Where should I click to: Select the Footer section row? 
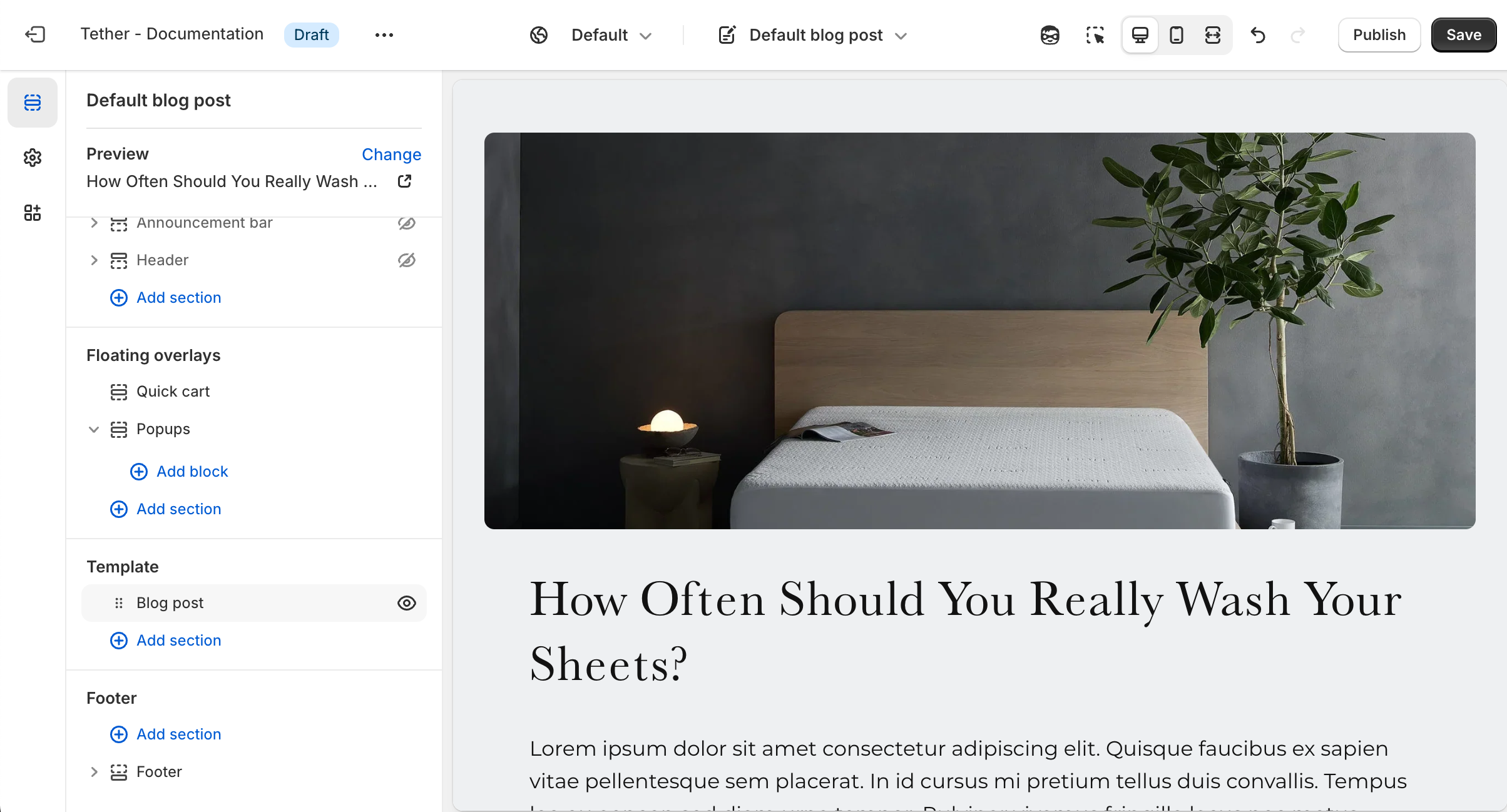click(254, 772)
